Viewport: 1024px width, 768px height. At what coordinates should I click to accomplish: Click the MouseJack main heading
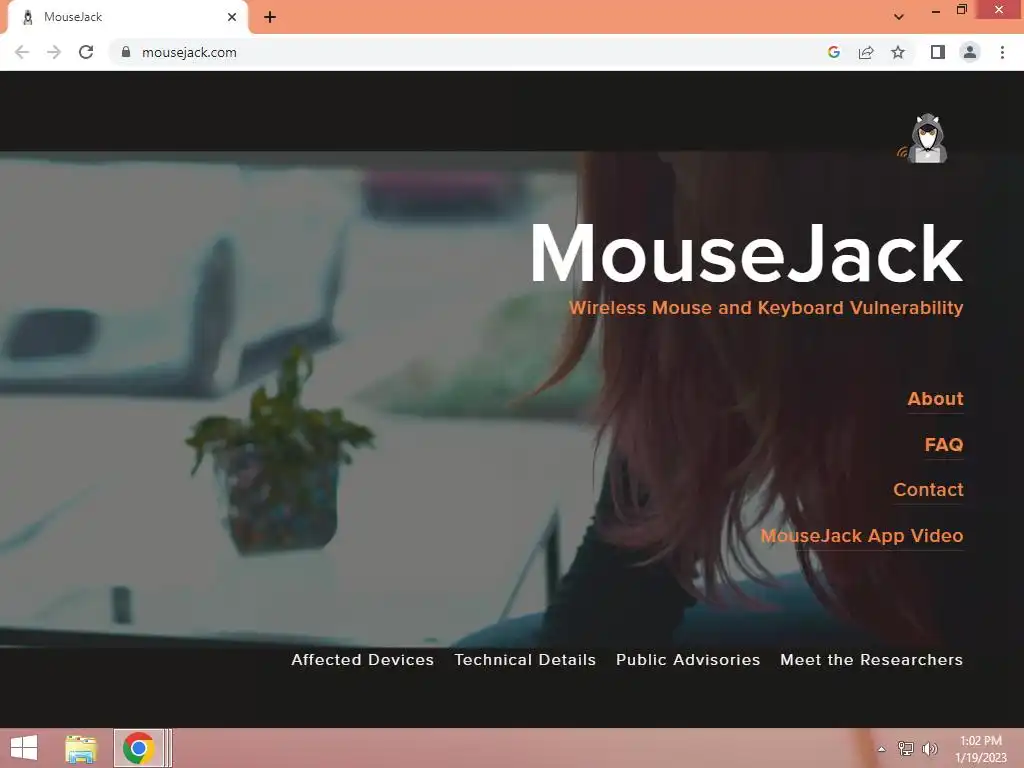[746, 253]
